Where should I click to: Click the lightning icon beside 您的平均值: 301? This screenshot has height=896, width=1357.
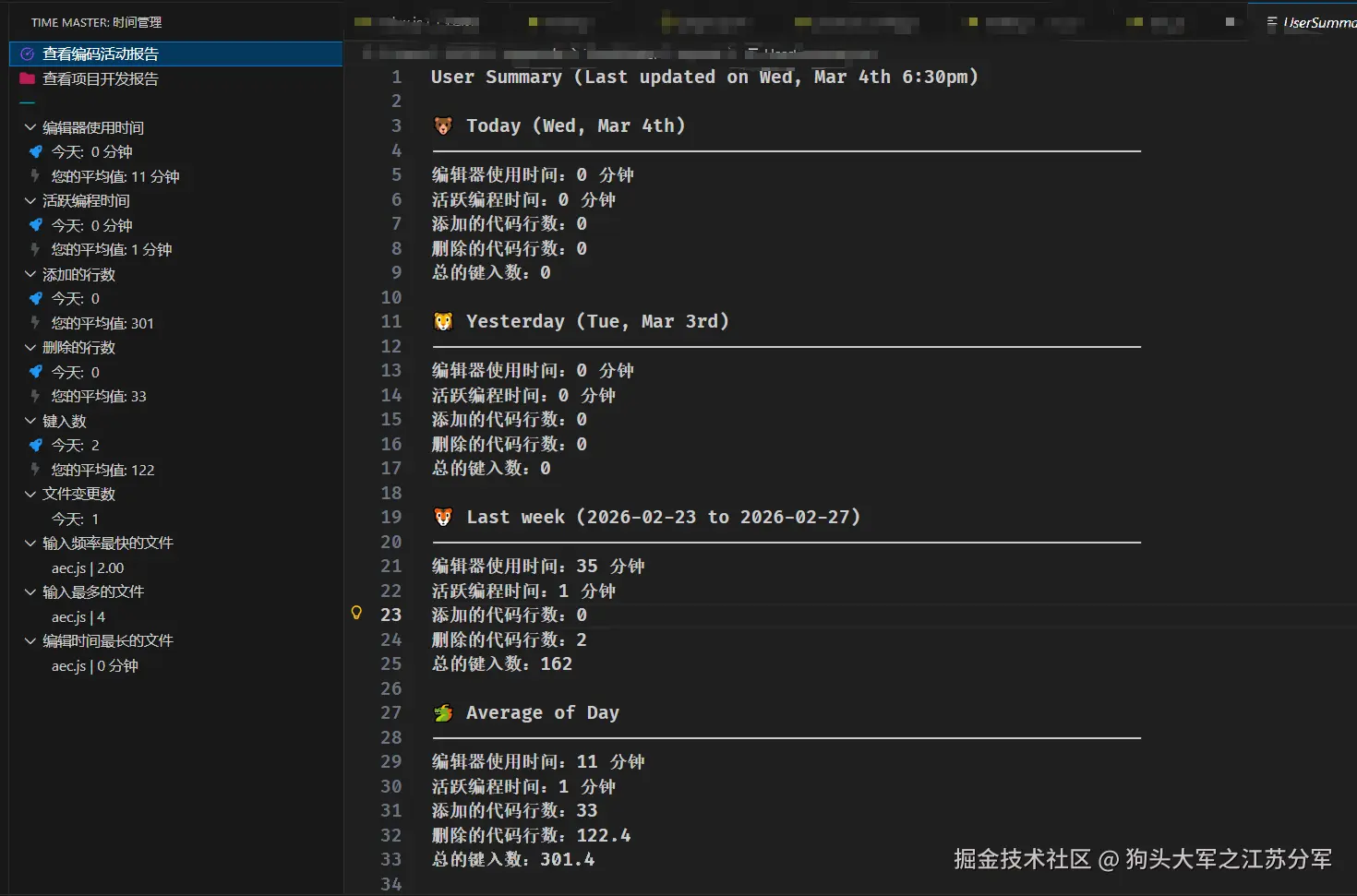click(x=36, y=323)
